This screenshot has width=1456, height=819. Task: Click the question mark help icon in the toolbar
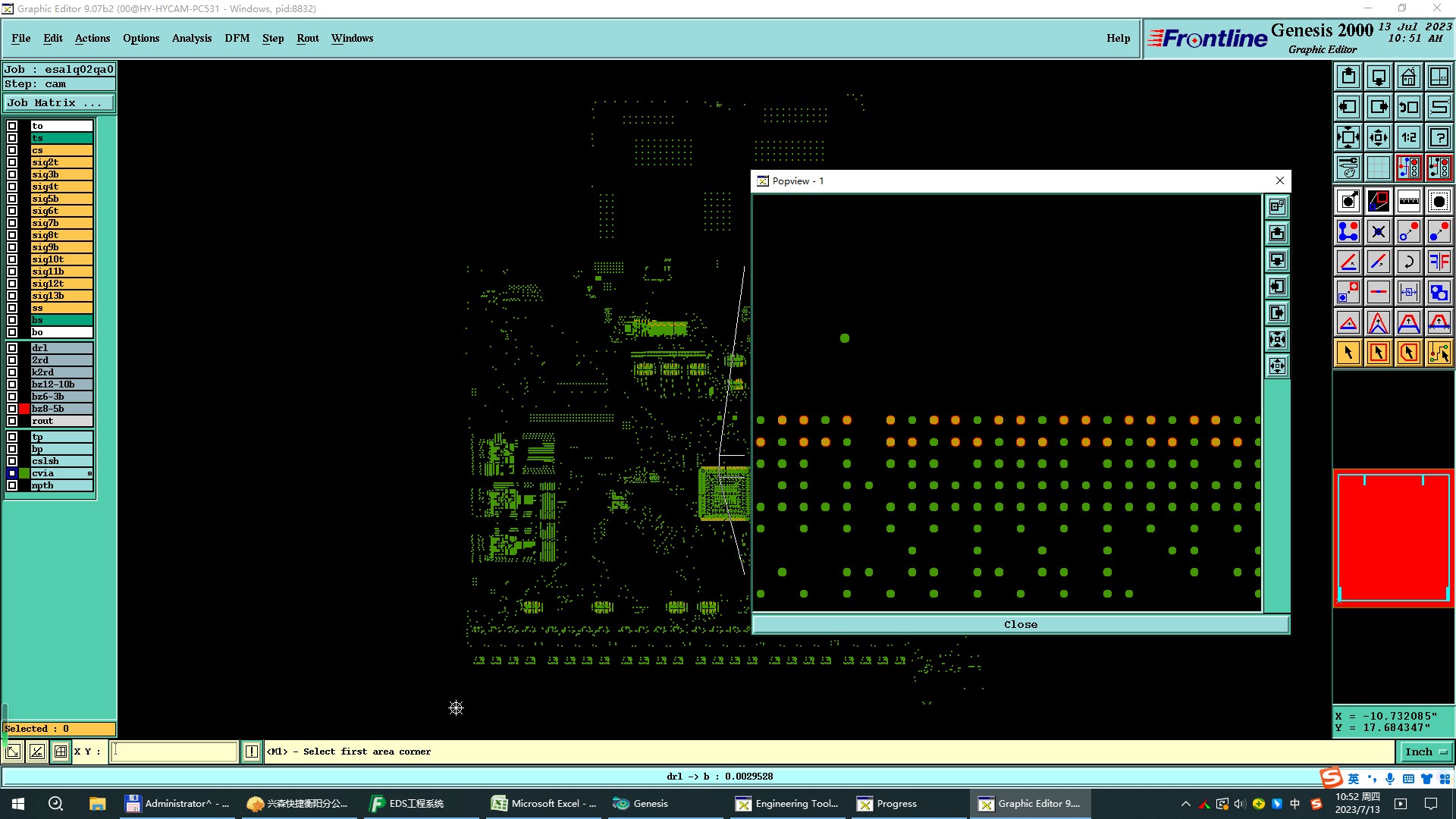click(1439, 137)
